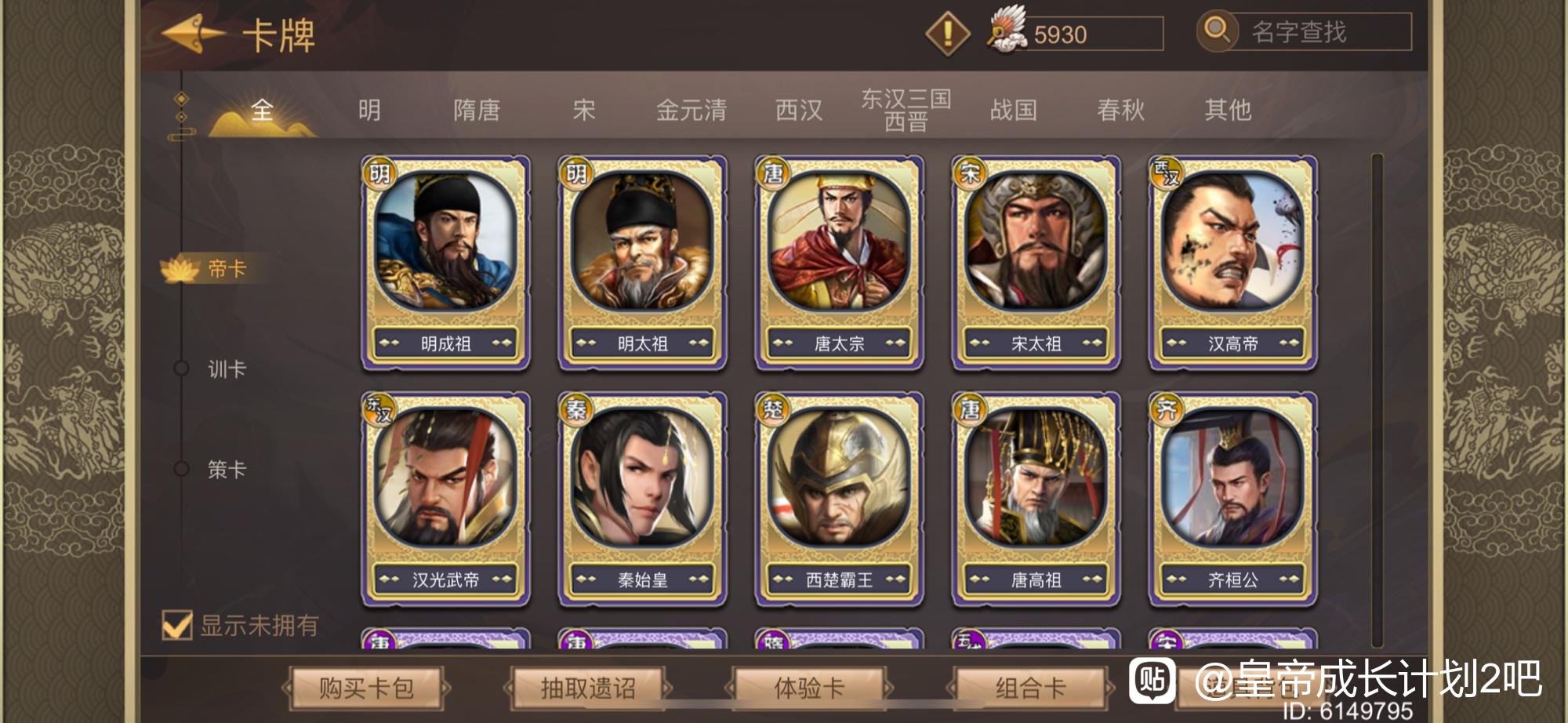Image resolution: width=1568 pixels, height=723 pixels.
Task: Switch to the 隋唐 tab
Action: pos(477,110)
